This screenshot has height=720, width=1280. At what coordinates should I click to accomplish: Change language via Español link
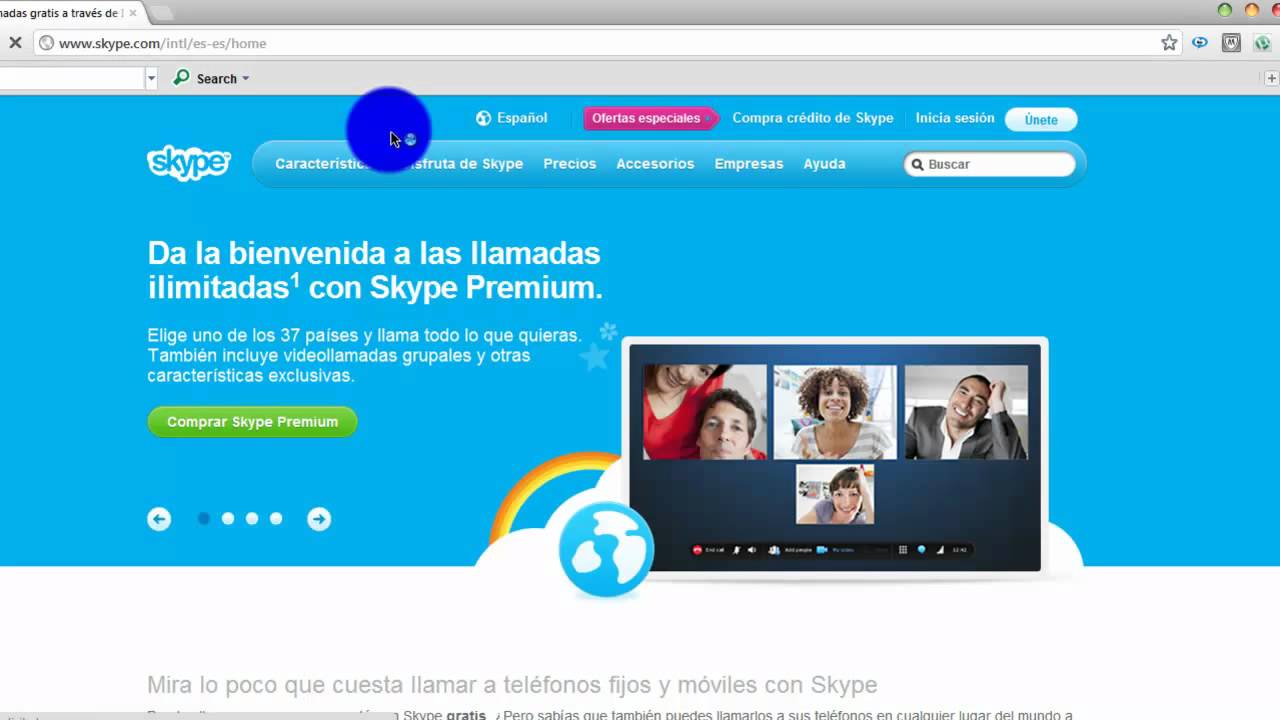[522, 118]
